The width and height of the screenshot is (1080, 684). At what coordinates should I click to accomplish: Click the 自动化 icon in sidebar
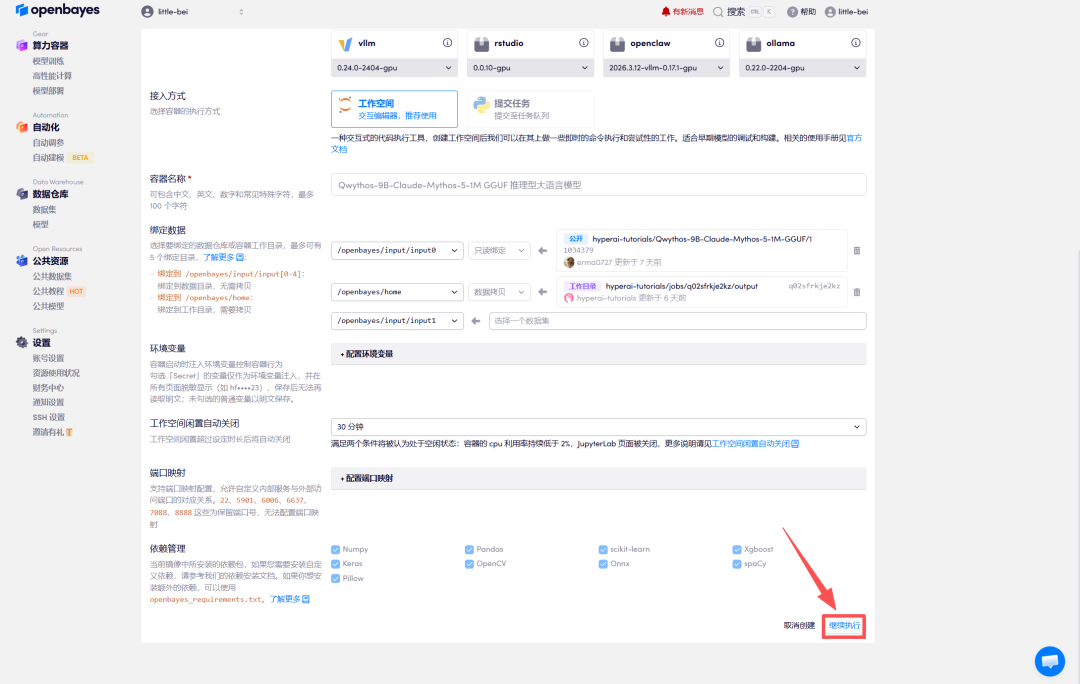pyautogui.click(x=21, y=127)
